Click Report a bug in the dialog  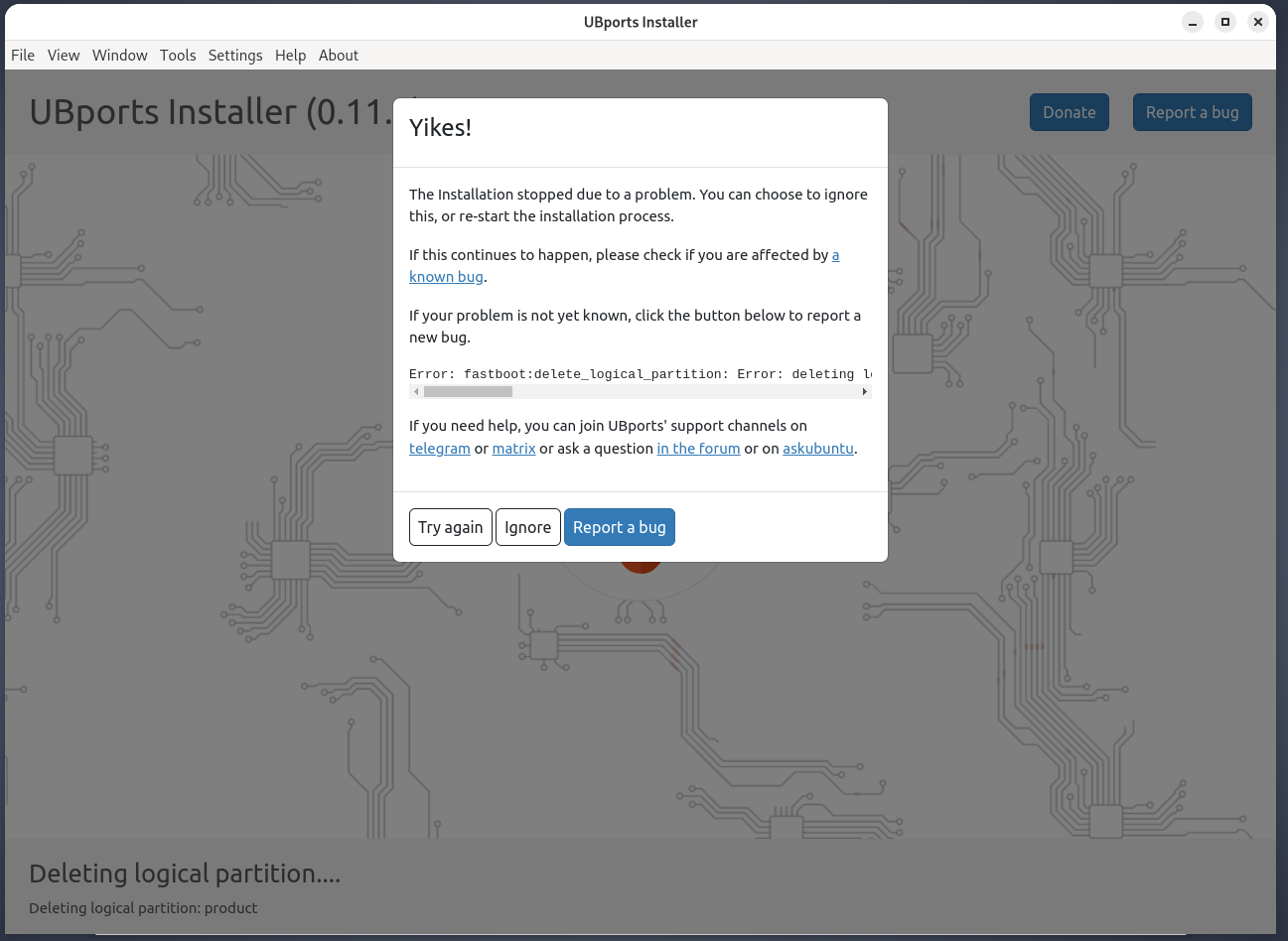(x=620, y=527)
